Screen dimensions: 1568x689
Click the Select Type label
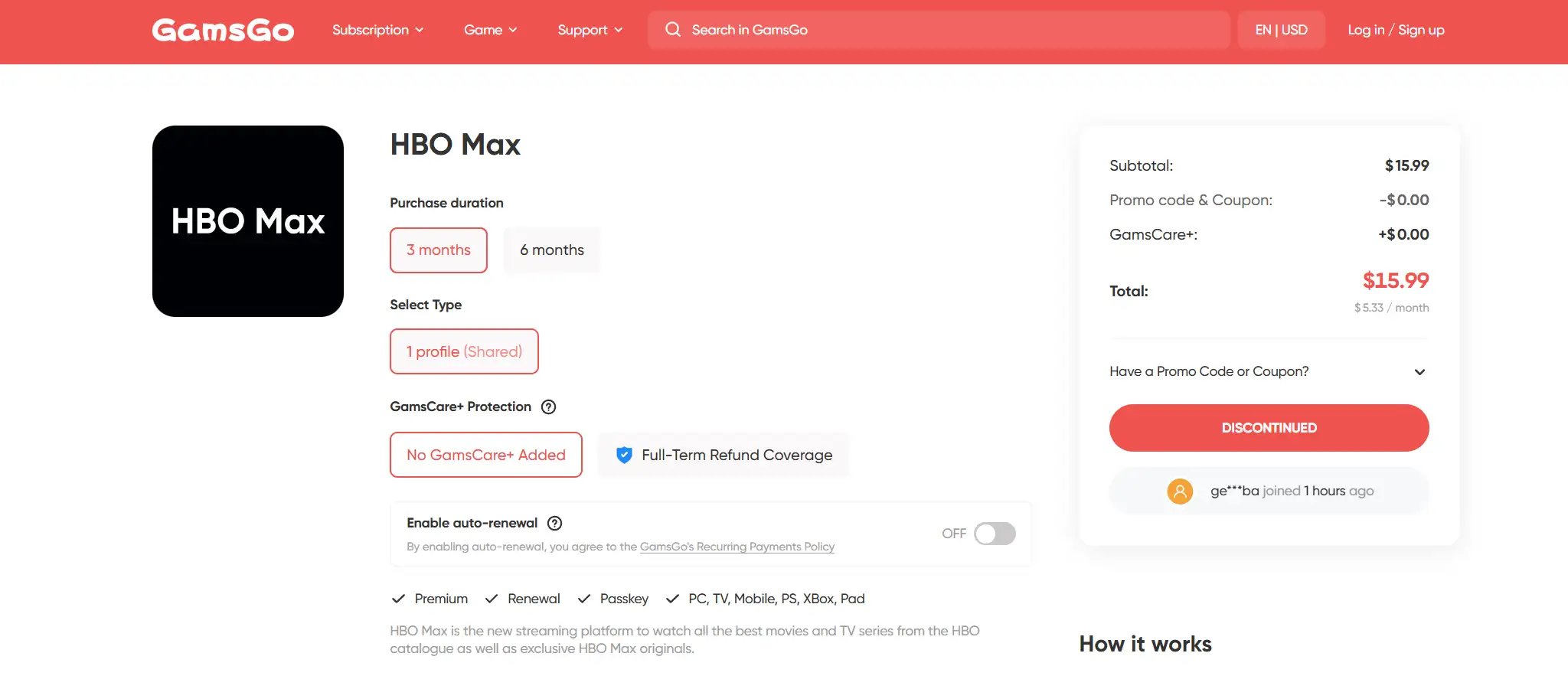426,305
